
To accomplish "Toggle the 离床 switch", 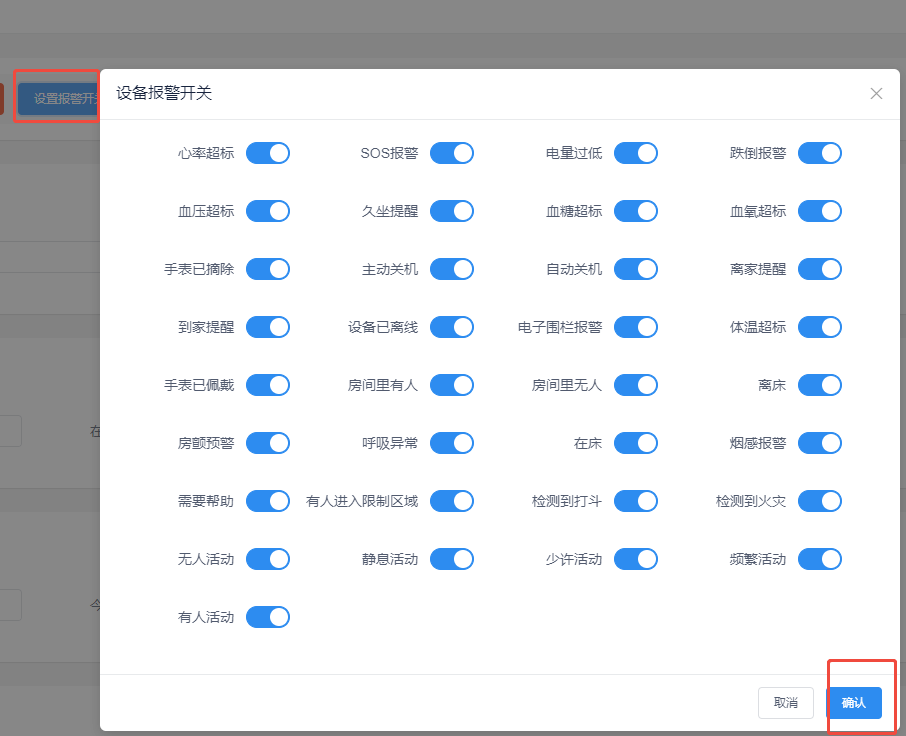I will pos(820,385).
